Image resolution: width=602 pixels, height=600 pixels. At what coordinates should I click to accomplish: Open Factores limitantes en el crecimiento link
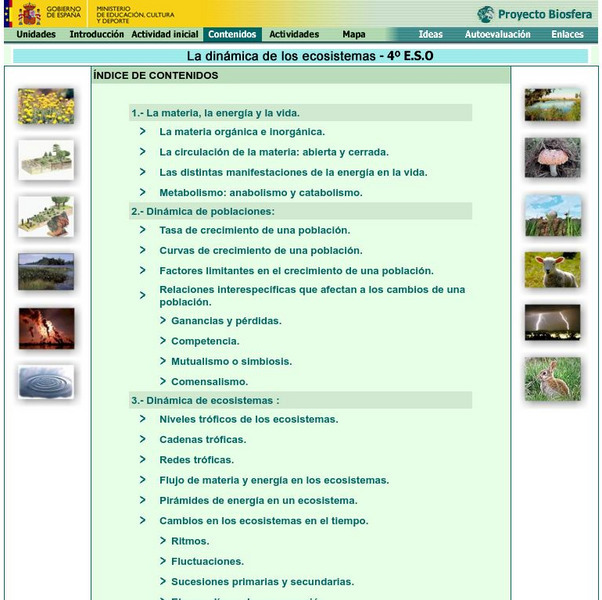point(296,271)
